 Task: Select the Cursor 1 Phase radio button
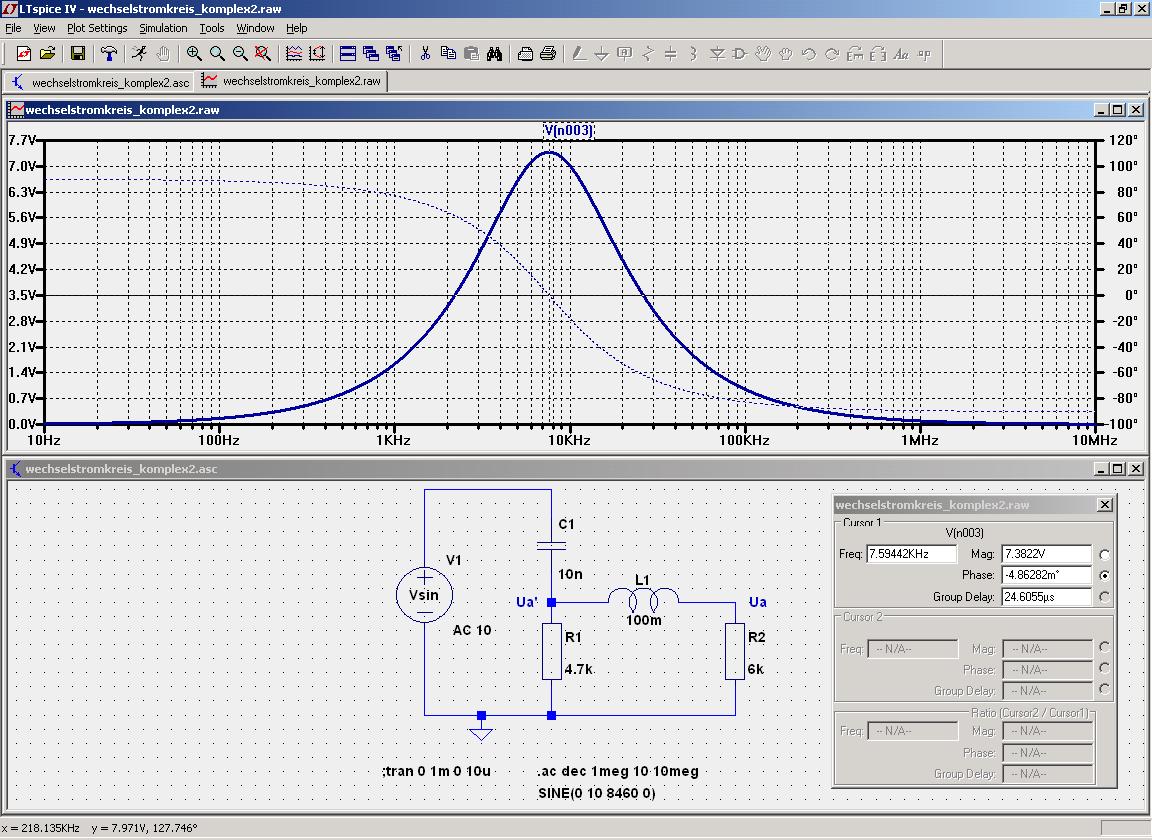(x=1104, y=576)
